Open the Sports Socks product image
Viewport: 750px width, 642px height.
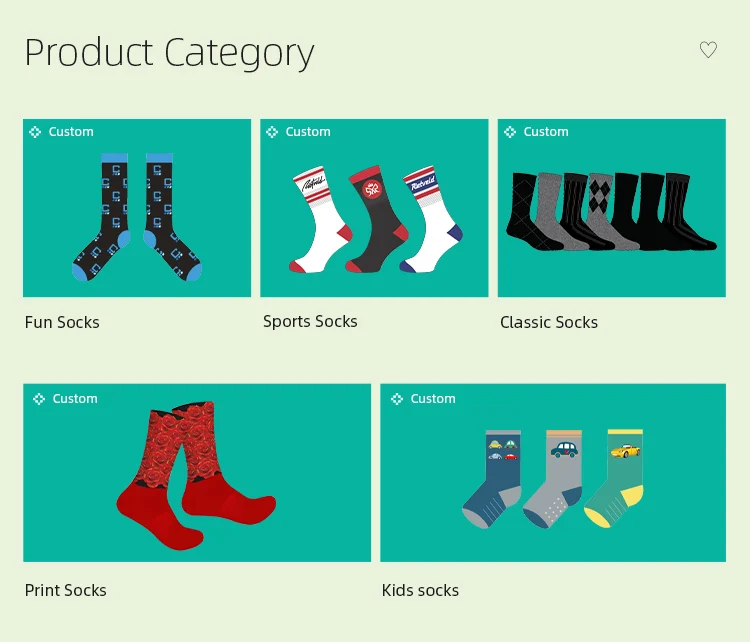tap(374, 215)
